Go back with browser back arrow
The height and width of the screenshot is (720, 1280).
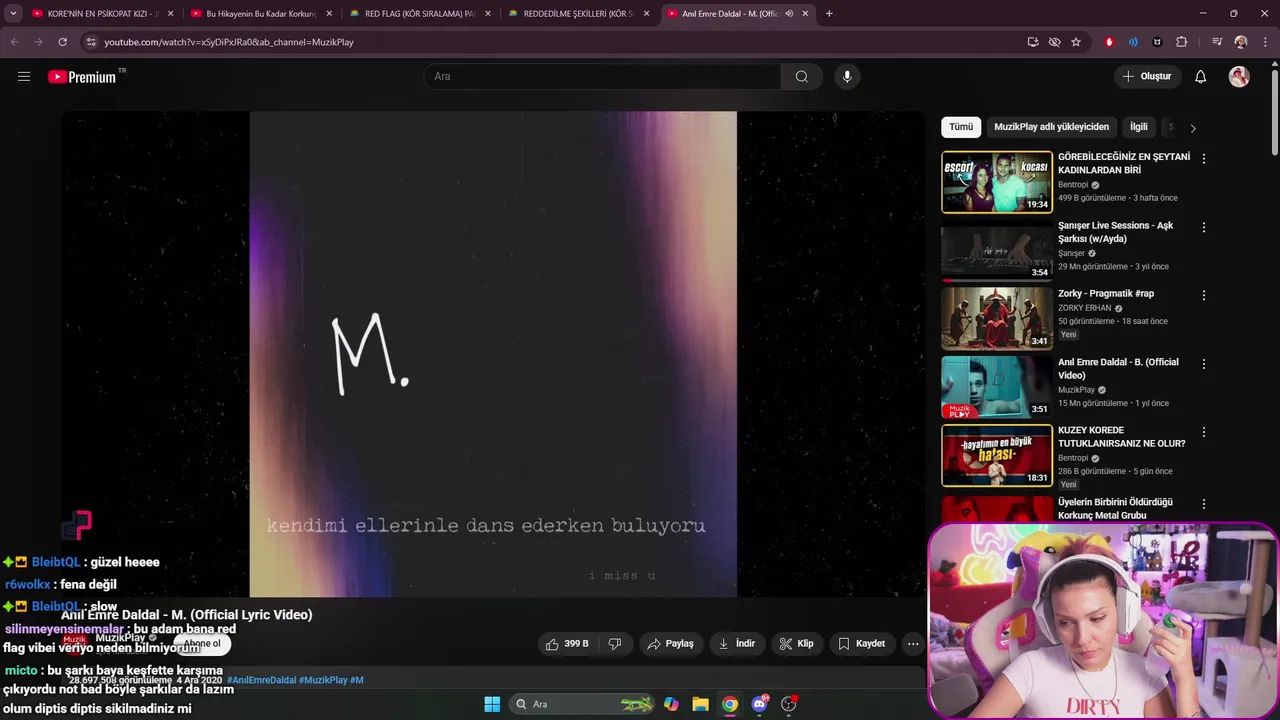coord(14,42)
